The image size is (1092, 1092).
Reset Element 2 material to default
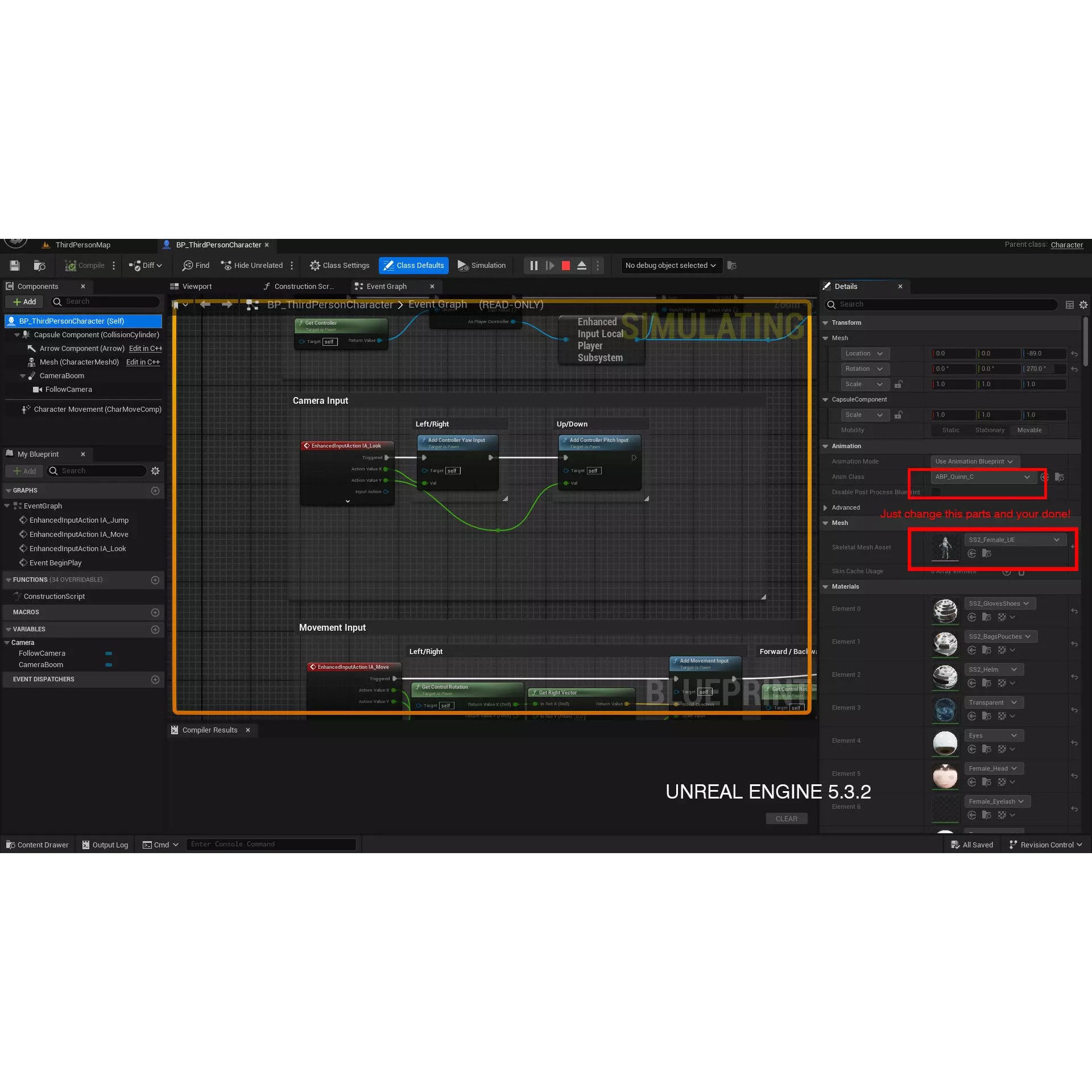click(1074, 677)
